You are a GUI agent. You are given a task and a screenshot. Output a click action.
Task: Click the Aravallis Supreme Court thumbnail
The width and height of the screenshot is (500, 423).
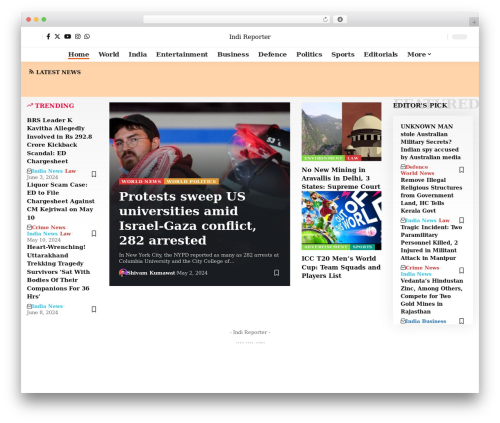tap(341, 131)
